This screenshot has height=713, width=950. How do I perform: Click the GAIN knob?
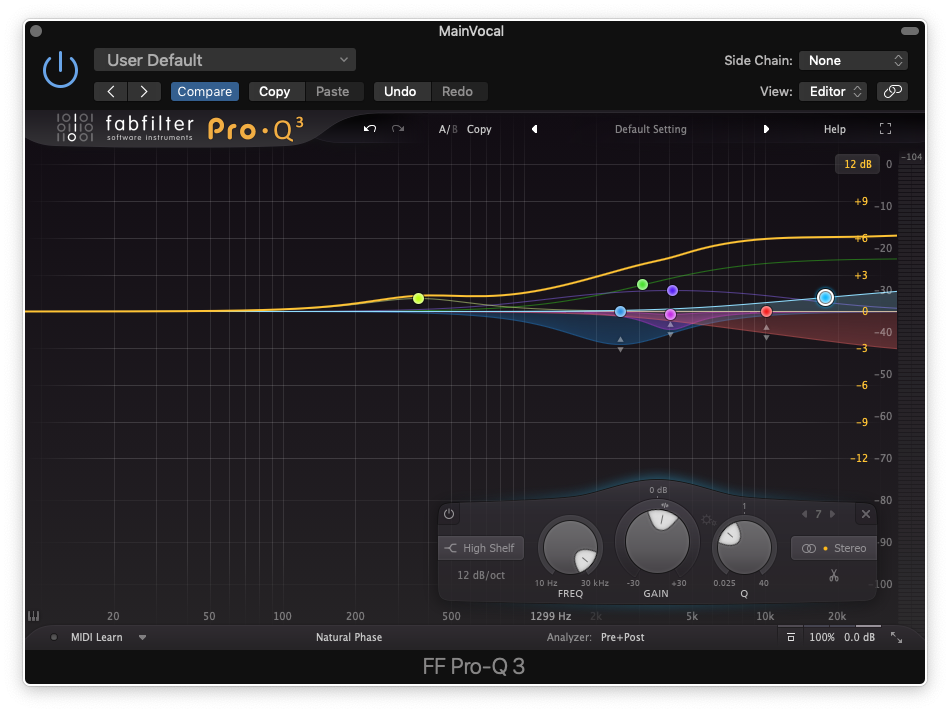[x=657, y=540]
